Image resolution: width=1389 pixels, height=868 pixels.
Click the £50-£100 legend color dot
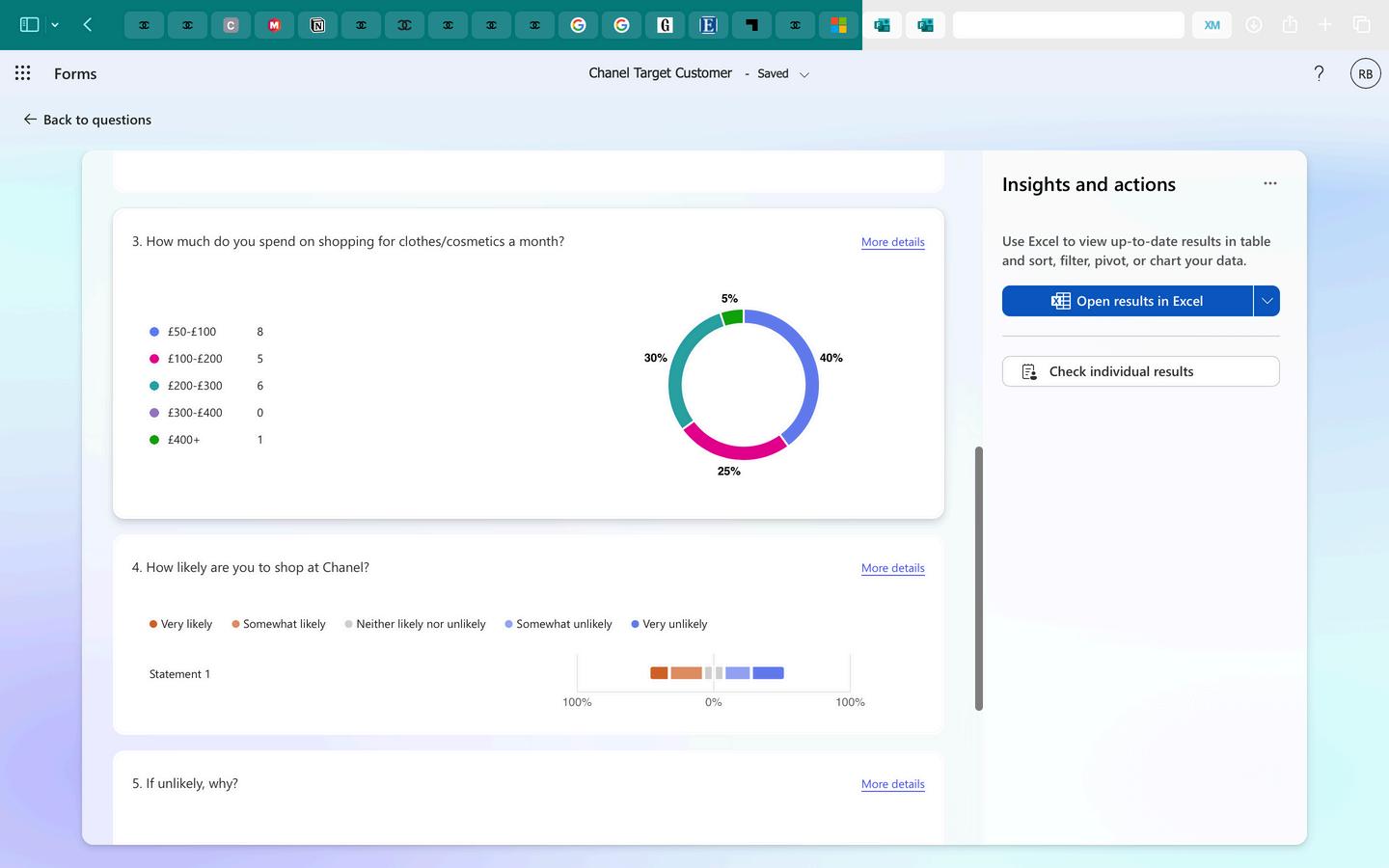pos(154,332)
